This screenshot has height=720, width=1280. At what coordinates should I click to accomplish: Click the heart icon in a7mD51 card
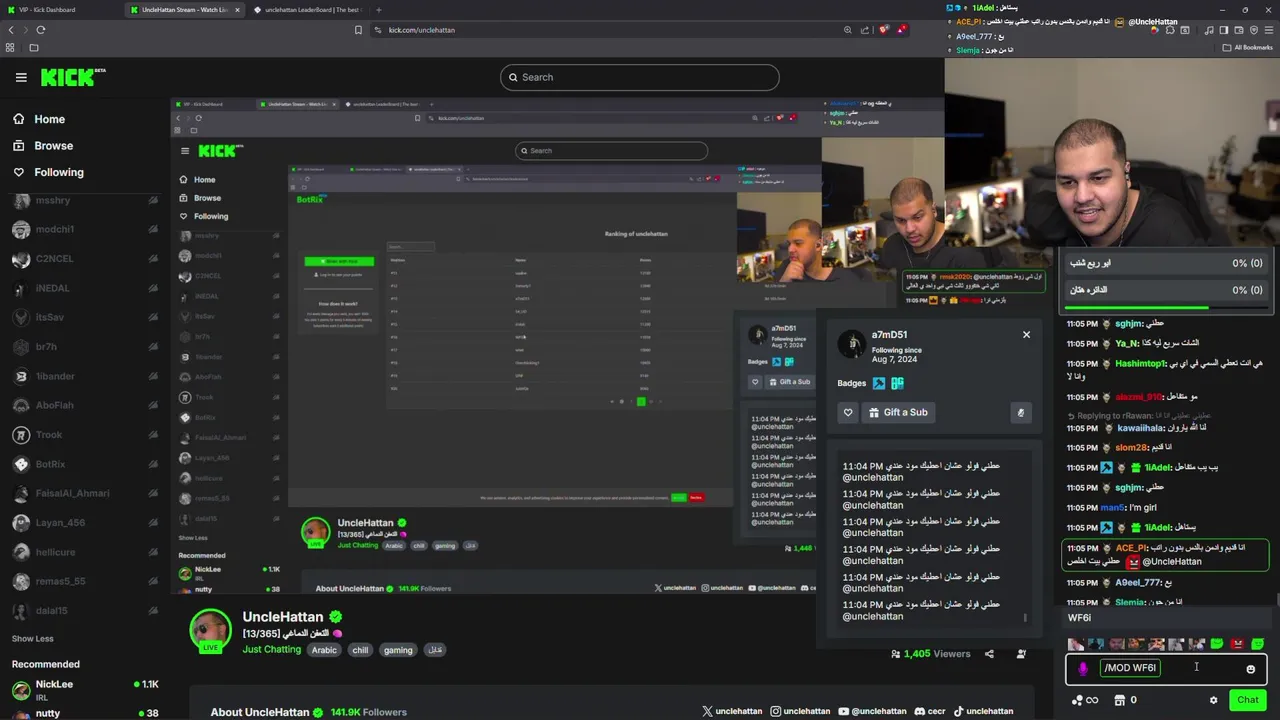(x=848, y=412)
